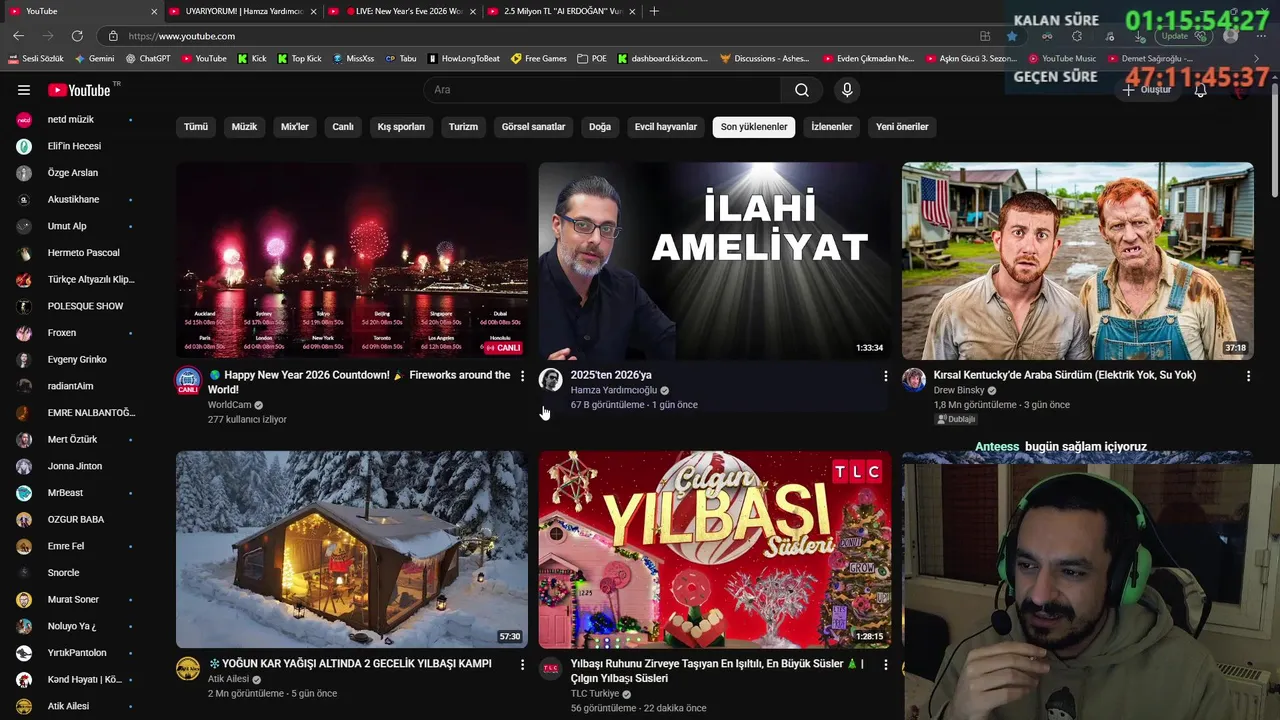This screenshot has width=1280, height=720.
Task: Open more options for YOĞUN KAR YAĞIŞI video
Action: click(x=522, y=664)
